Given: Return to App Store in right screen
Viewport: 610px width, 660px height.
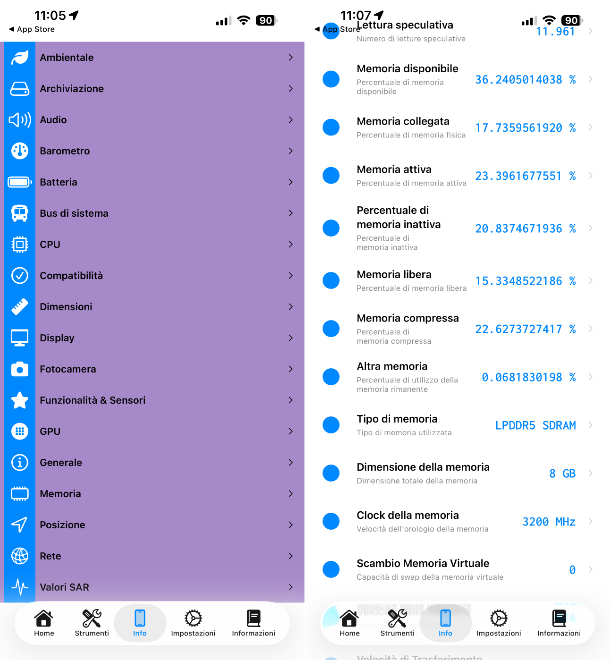Looking at the screenshot, I should 337,29.
